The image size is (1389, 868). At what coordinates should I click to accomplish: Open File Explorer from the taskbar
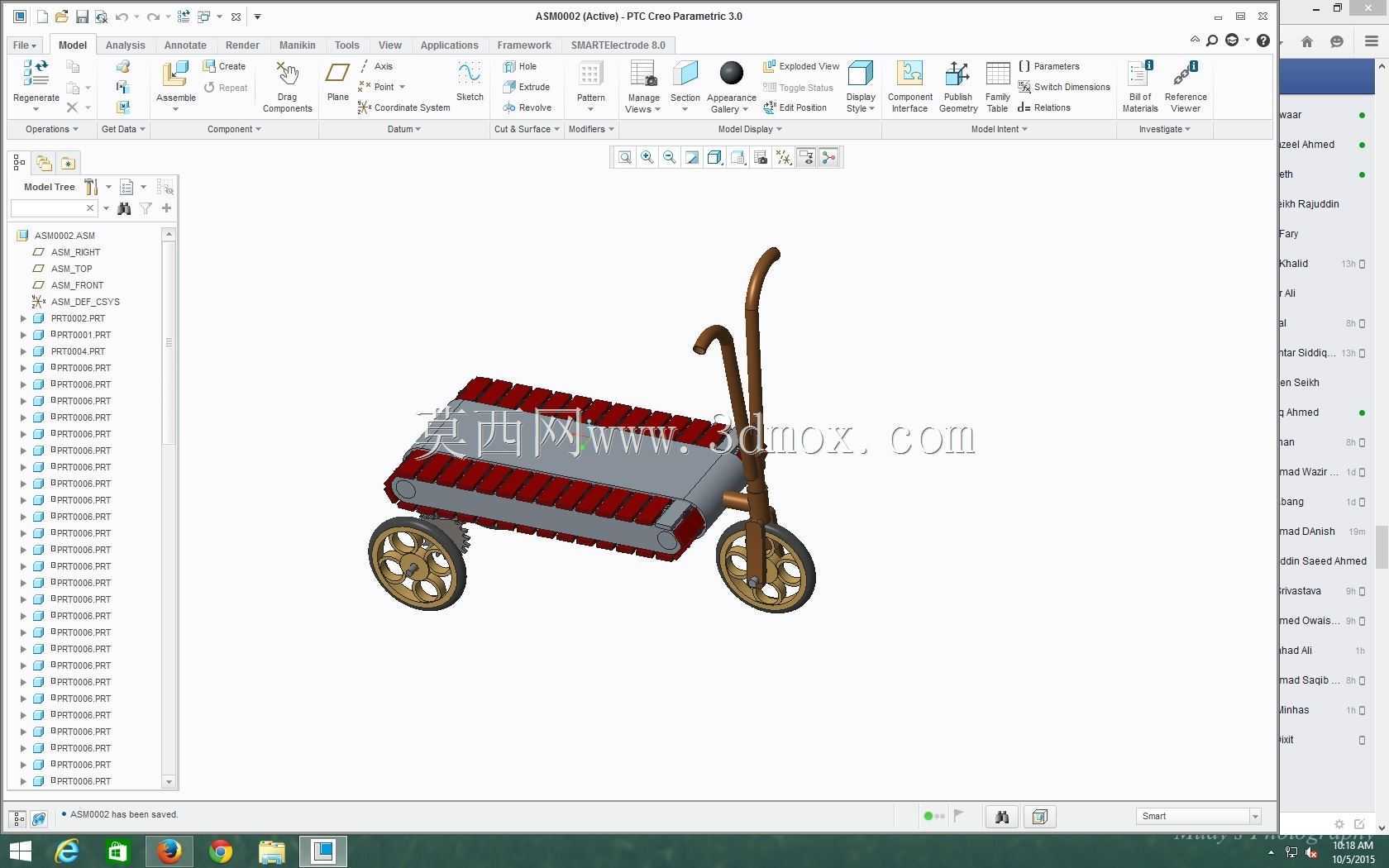click(x=272, y=851)
